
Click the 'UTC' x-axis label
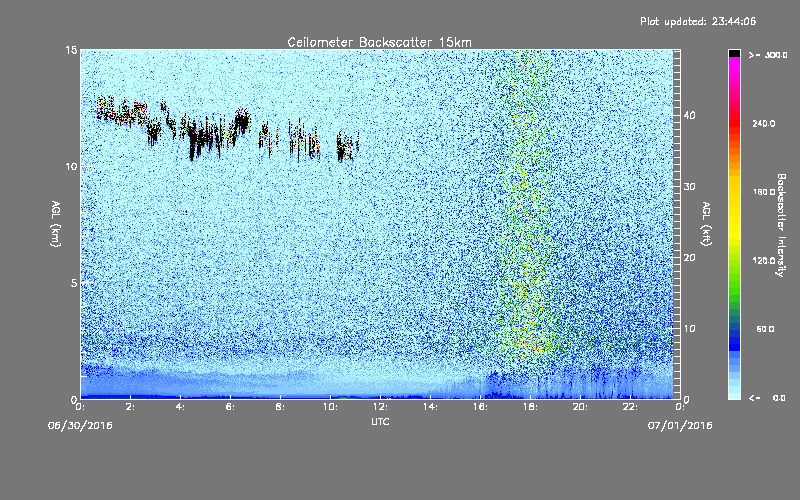(380, 421)
